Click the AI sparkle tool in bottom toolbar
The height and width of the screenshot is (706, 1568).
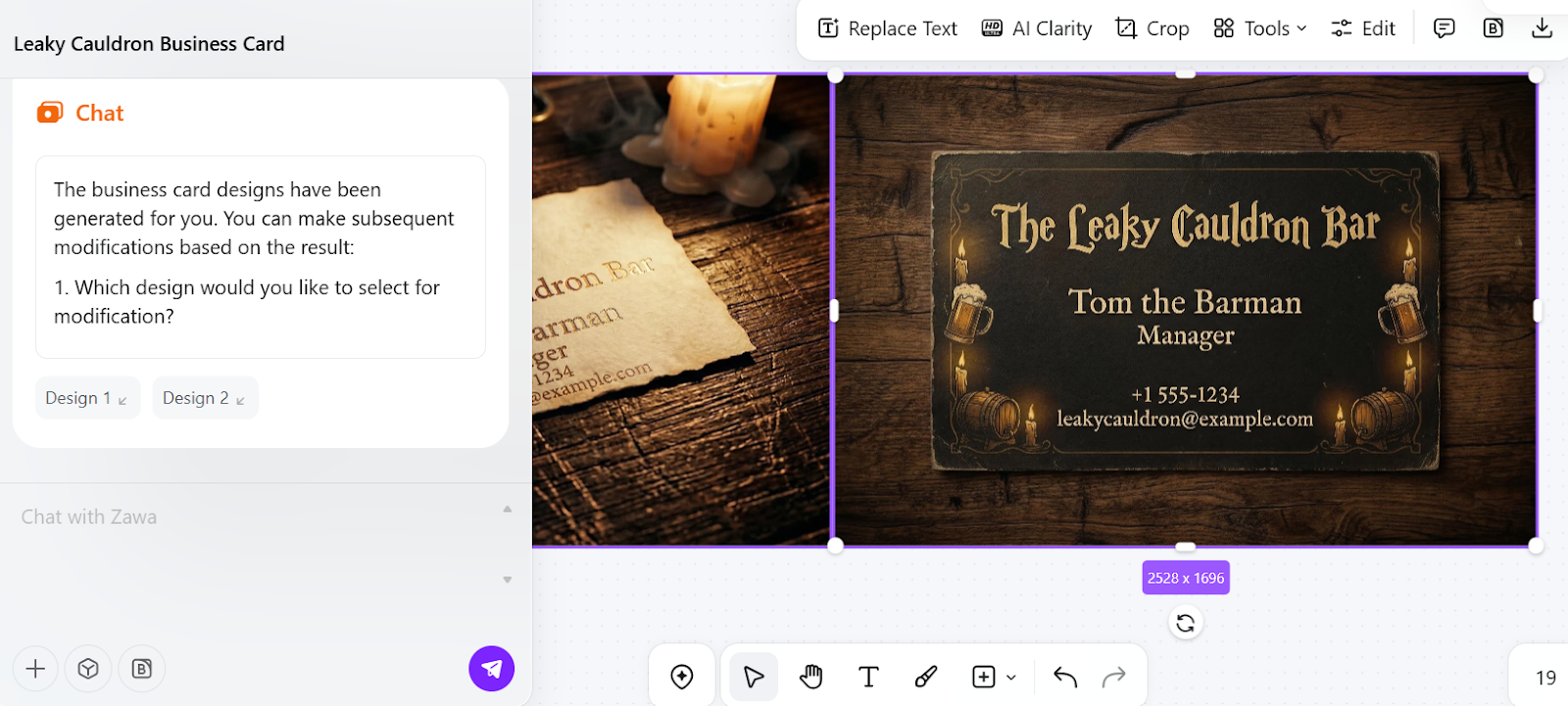[682, 677]
